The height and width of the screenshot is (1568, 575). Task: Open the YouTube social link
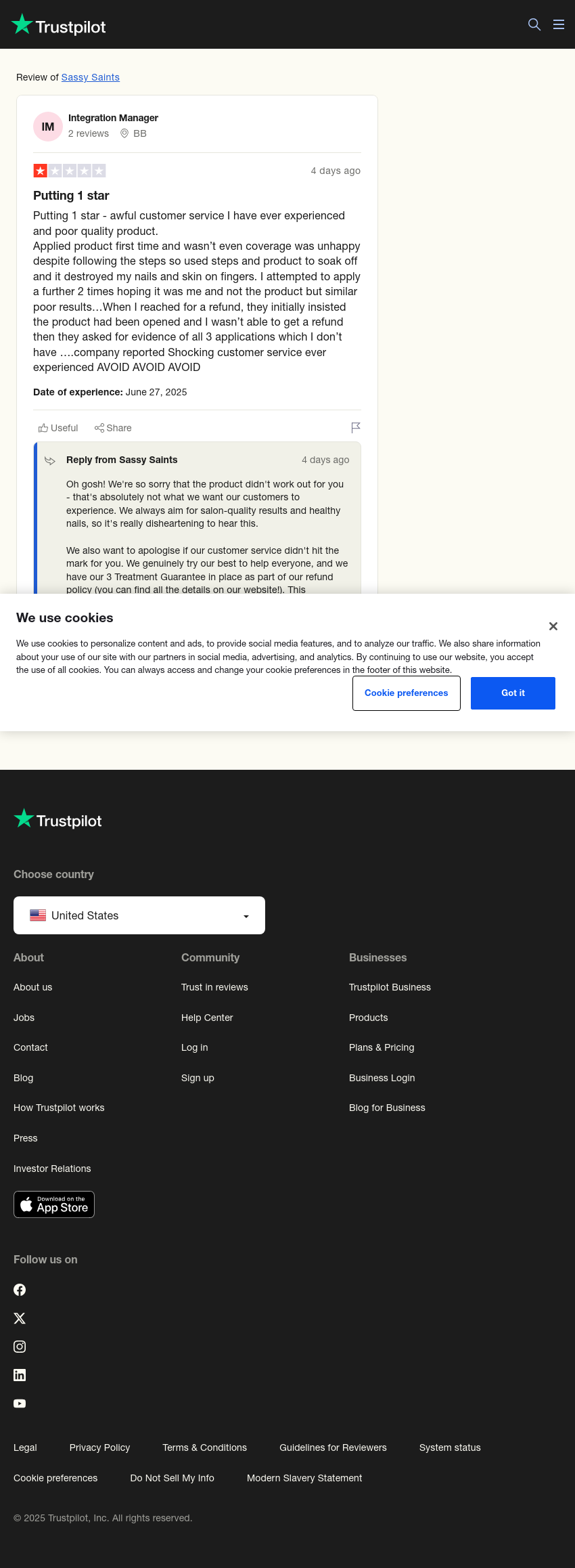[20, 1403]
